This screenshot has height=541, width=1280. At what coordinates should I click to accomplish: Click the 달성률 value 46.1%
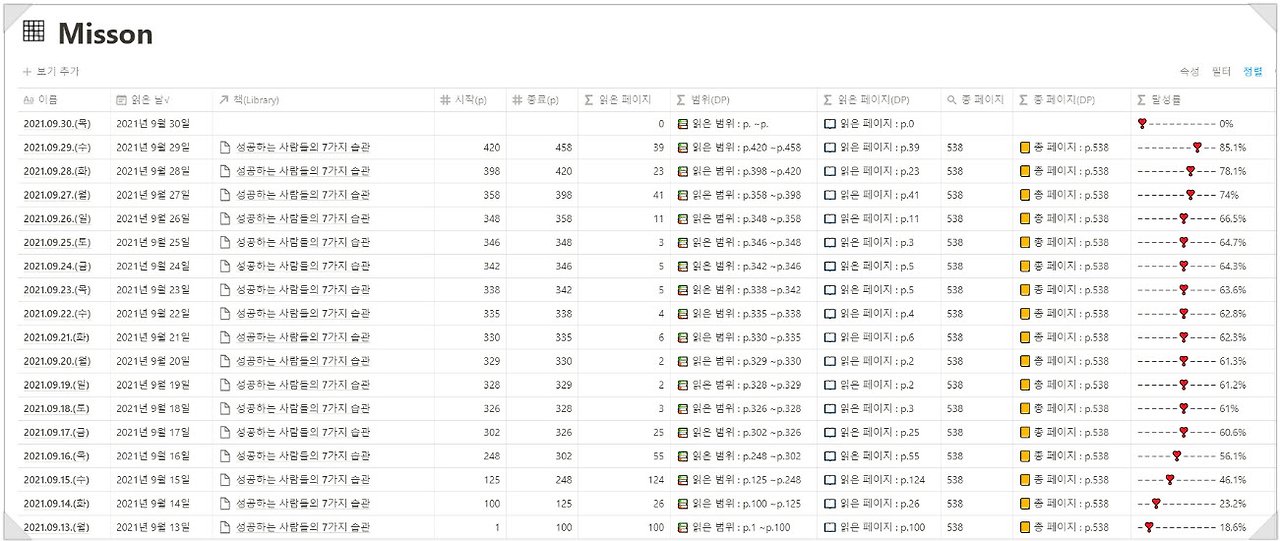click(1232, 480)
